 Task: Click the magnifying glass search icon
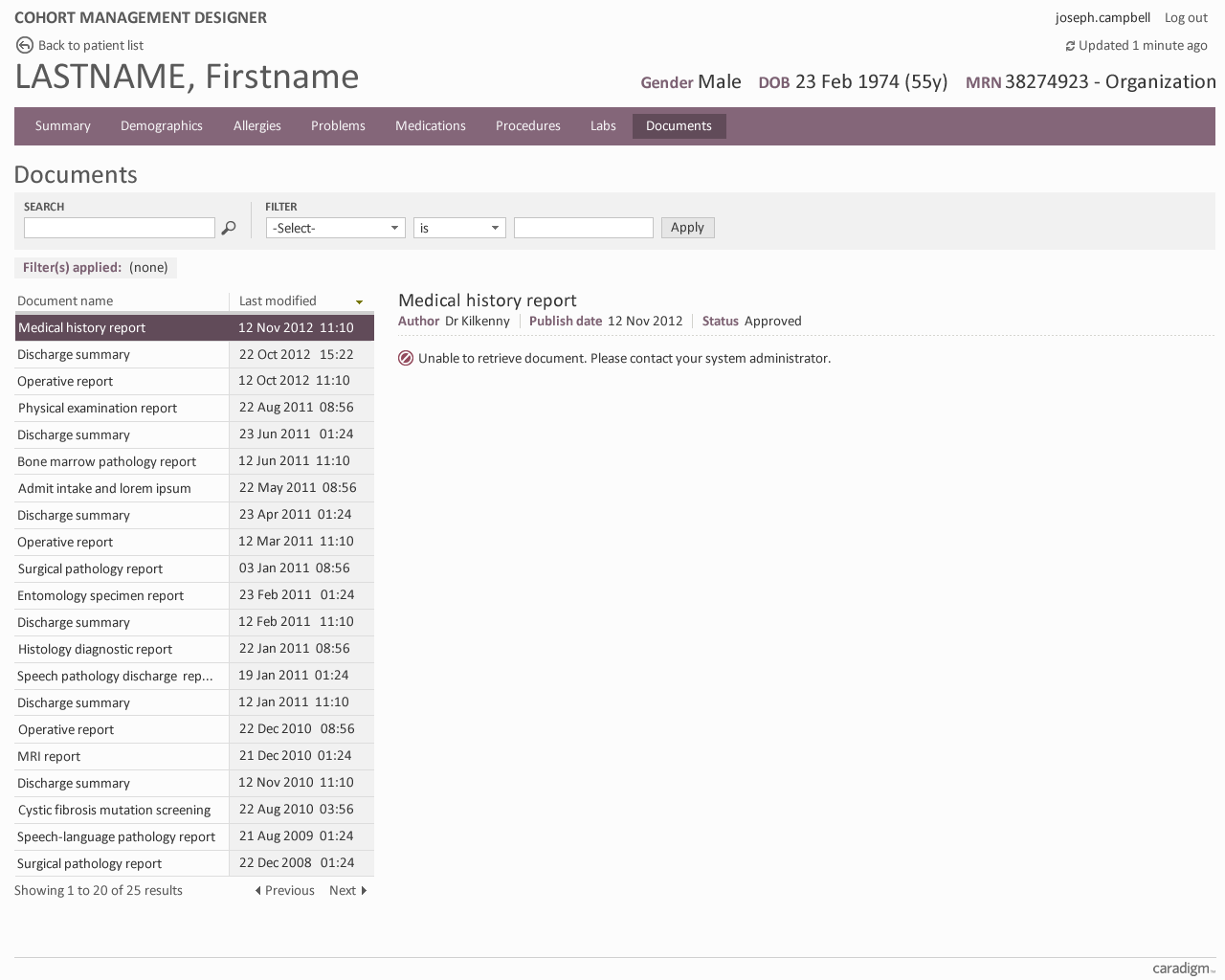pos(229,228)
